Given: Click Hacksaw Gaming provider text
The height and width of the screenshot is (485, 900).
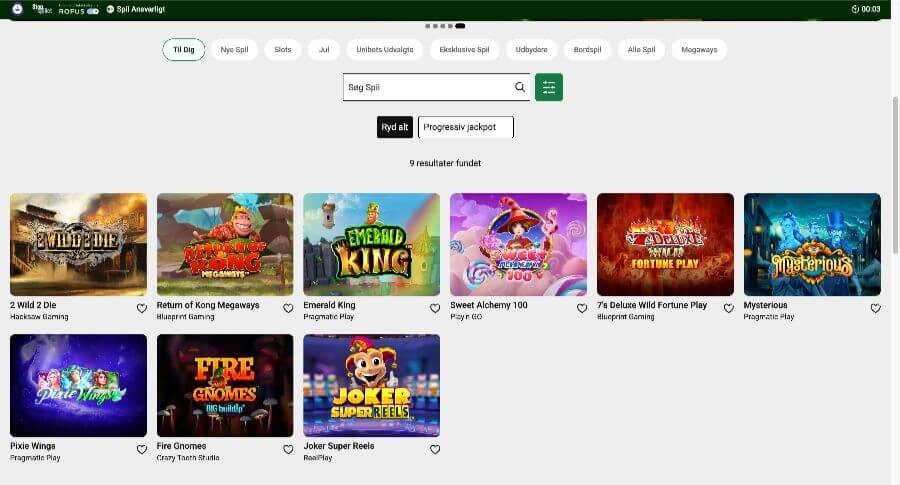Looking at the screenshot, I should point(39,317).
